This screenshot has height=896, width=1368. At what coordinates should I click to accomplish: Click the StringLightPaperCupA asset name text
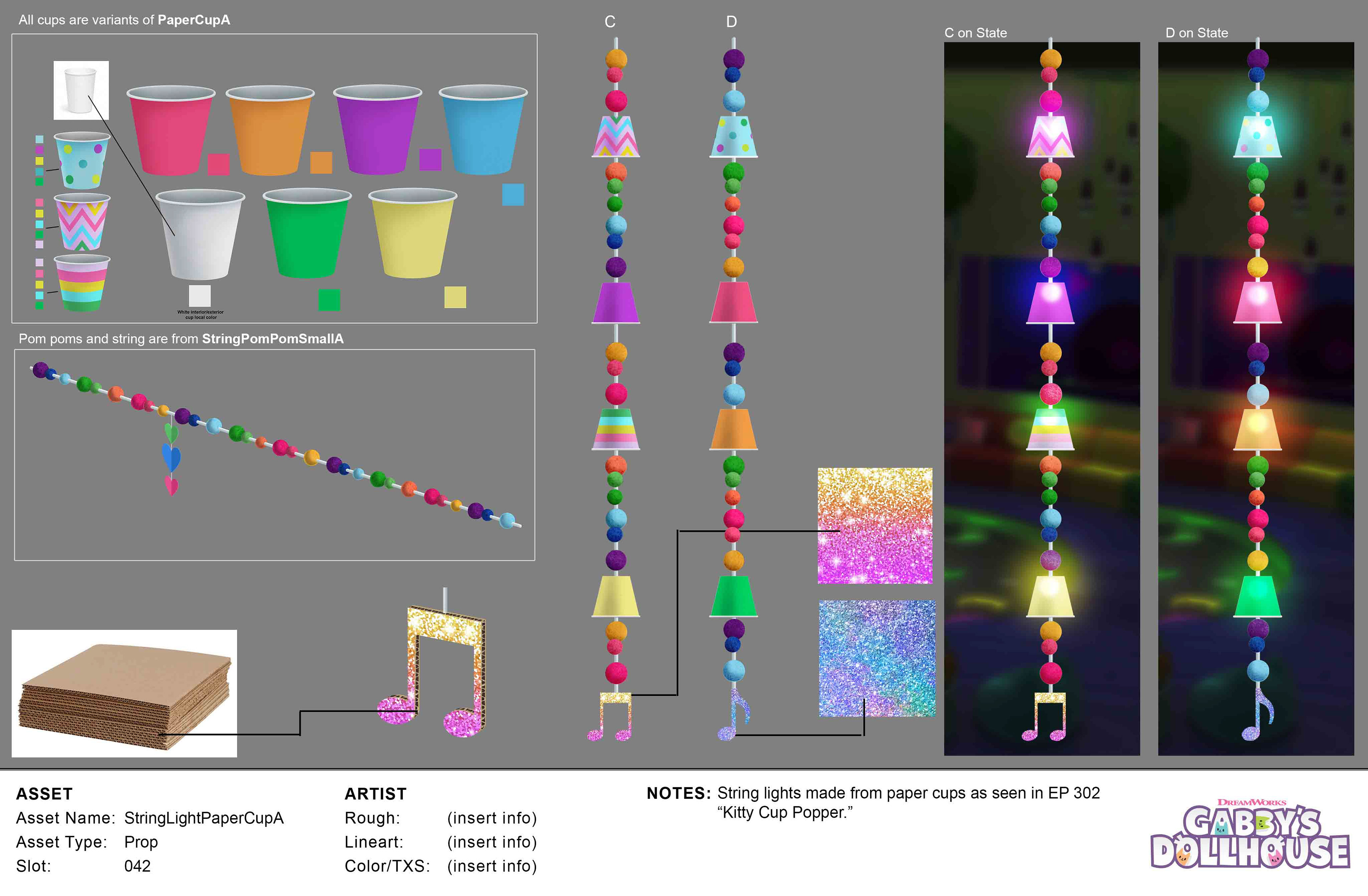pos(203,818)
